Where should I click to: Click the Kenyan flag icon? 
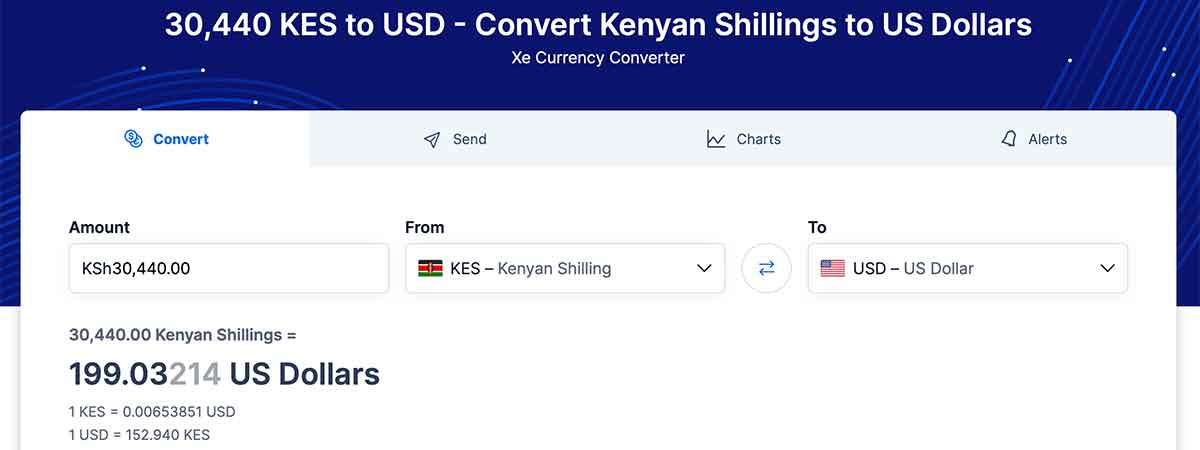coord(431,268)
